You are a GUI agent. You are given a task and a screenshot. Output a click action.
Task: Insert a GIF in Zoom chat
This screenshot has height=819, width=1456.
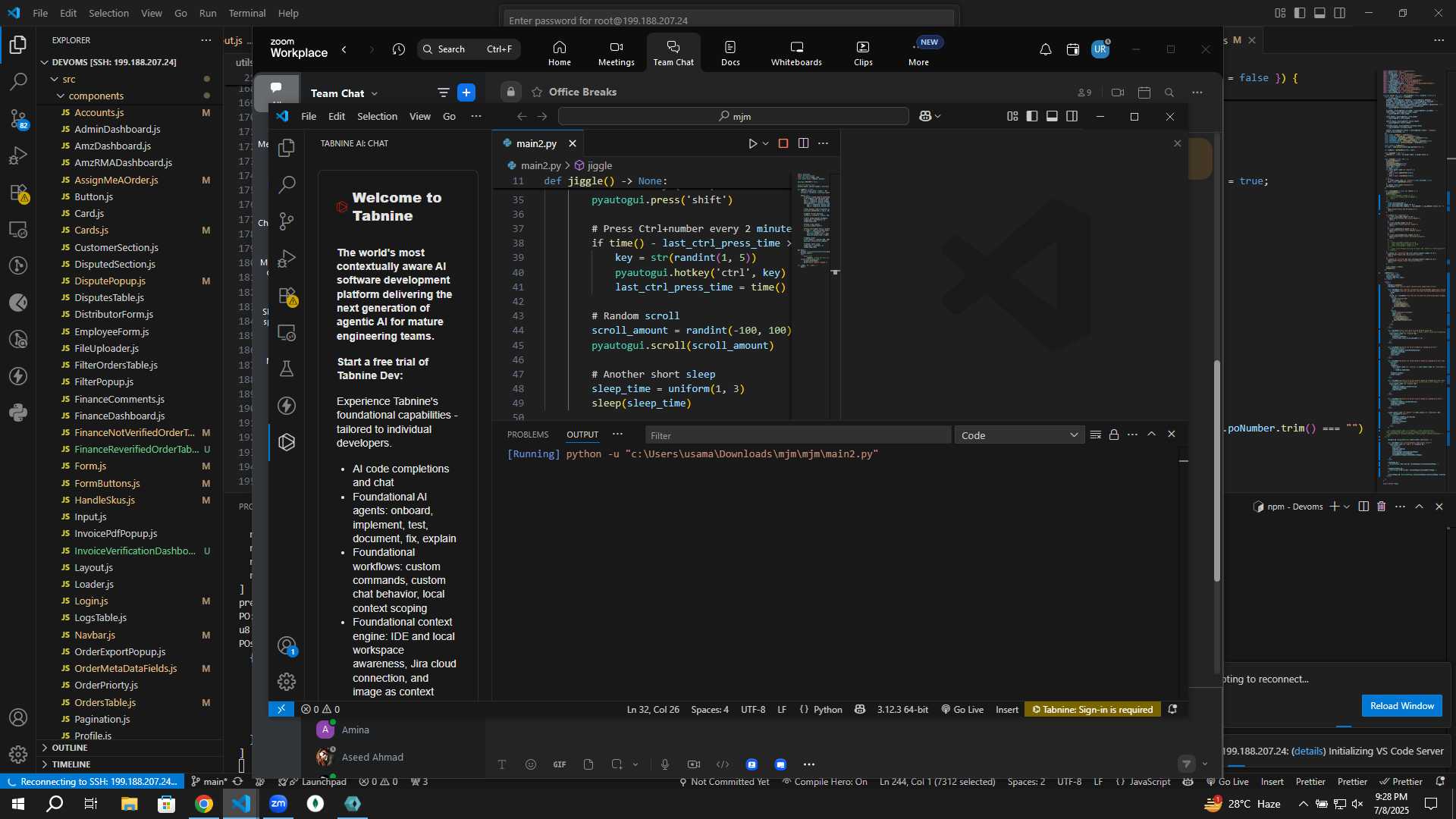(x=560, y=764)
